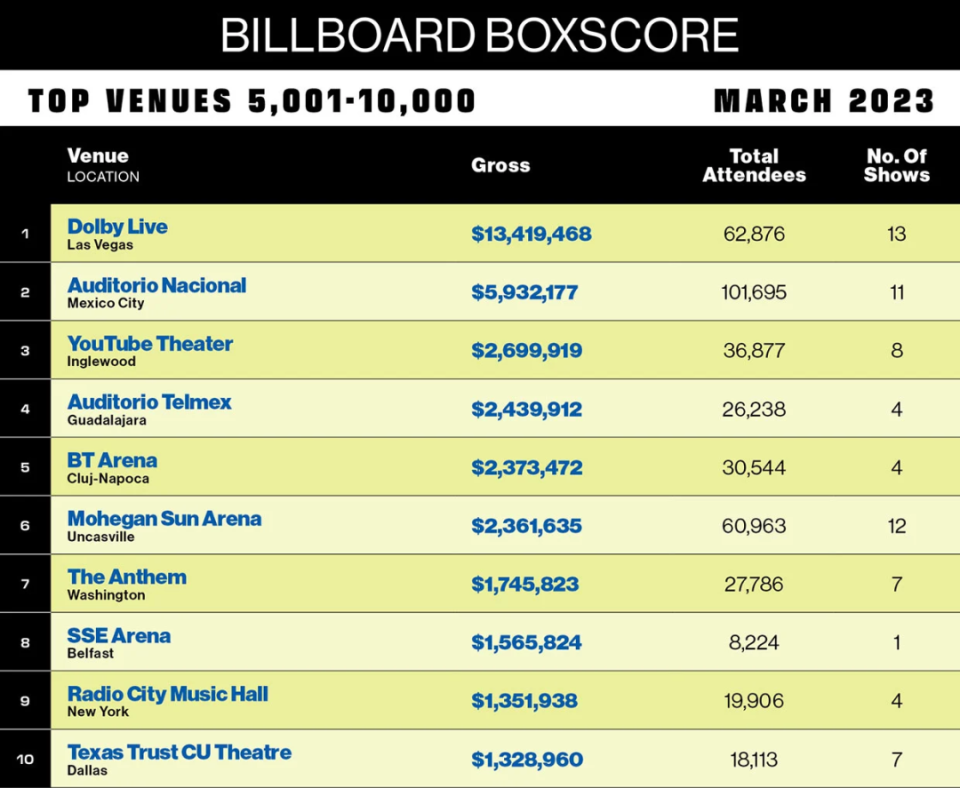This screenshot has height=788, width=960.
Task: Click The Anthem venue name
Action: 126,577
